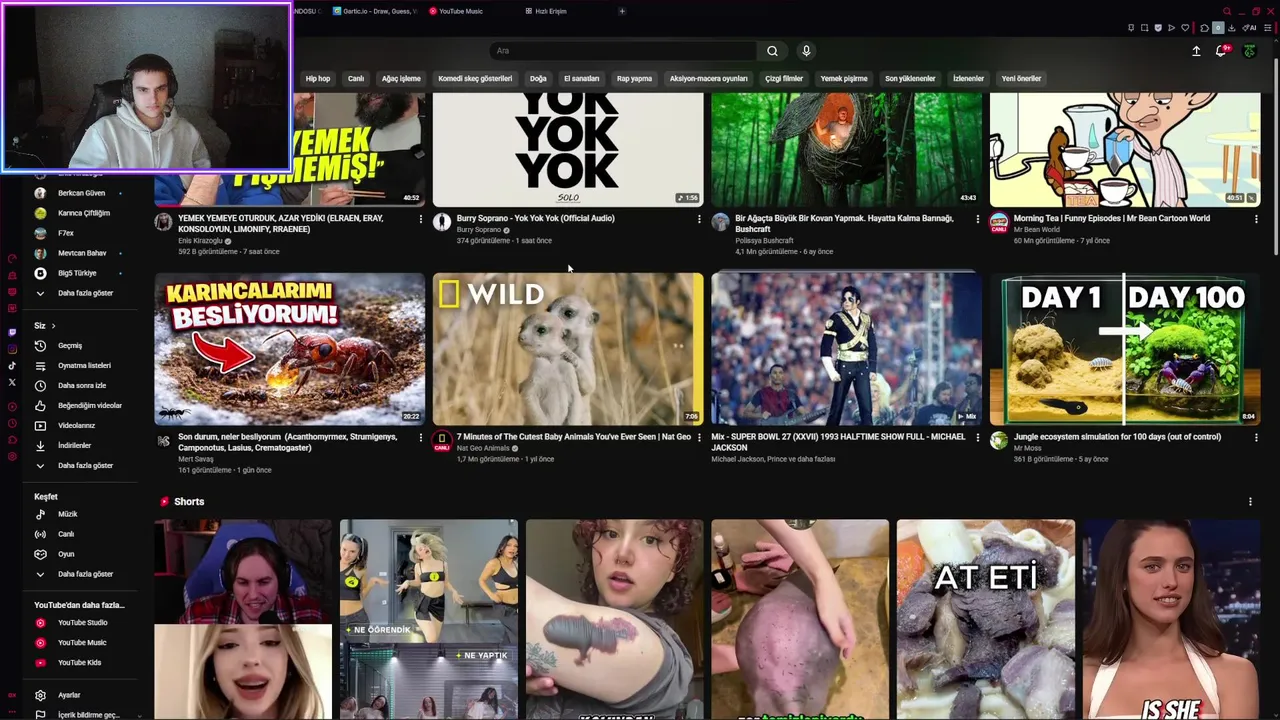Click the Ara search input field
The width and height of the screenshot is (1280, 720).
pos(623,51)
